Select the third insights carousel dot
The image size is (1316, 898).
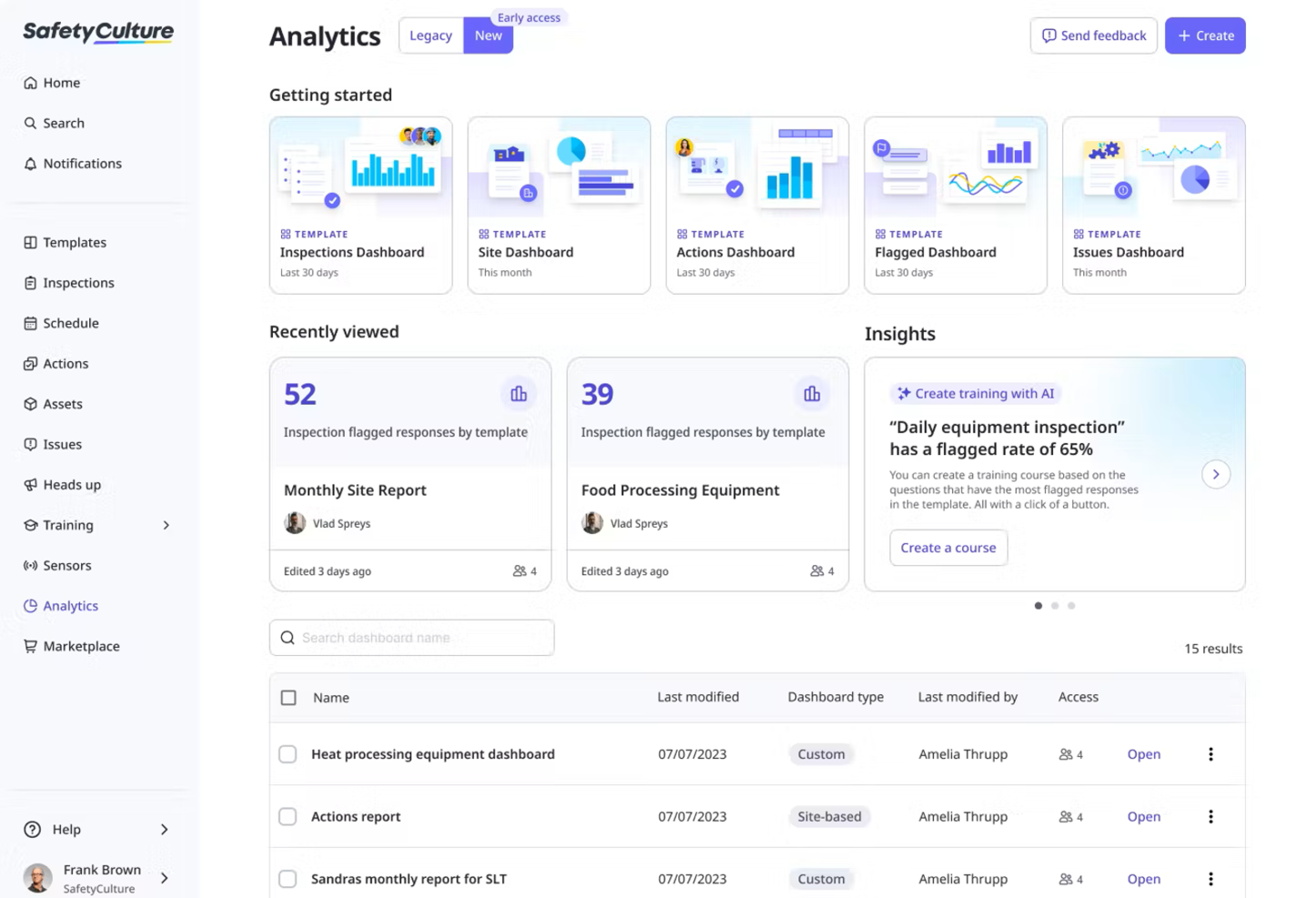coord(1071,606)
